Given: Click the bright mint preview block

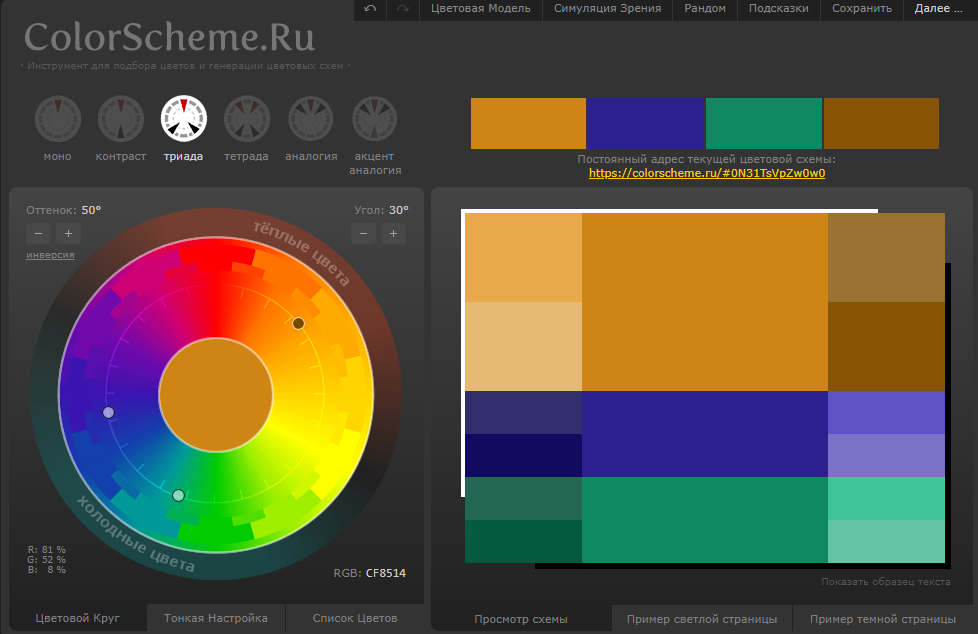Looking at the screenshot, I should (x=886, y=499).
